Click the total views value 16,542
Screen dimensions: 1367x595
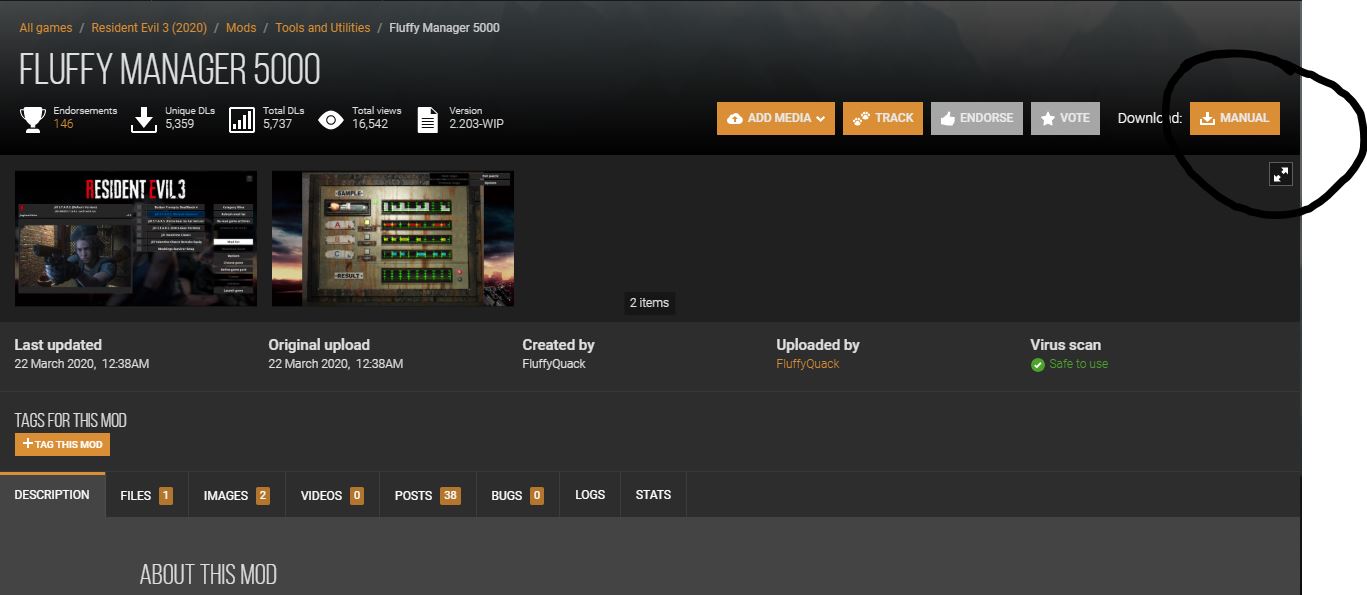[370, 124]
